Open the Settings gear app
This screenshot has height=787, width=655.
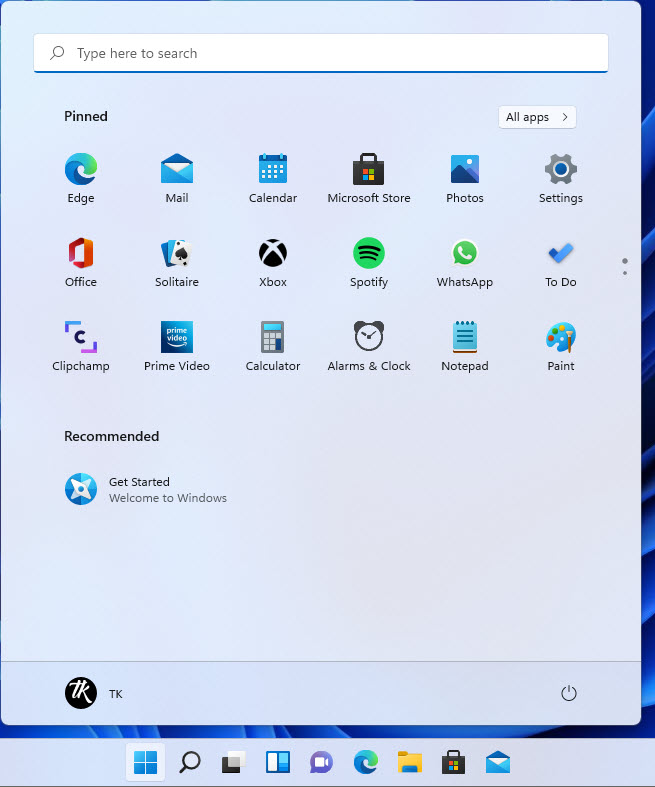click(561, 178)
